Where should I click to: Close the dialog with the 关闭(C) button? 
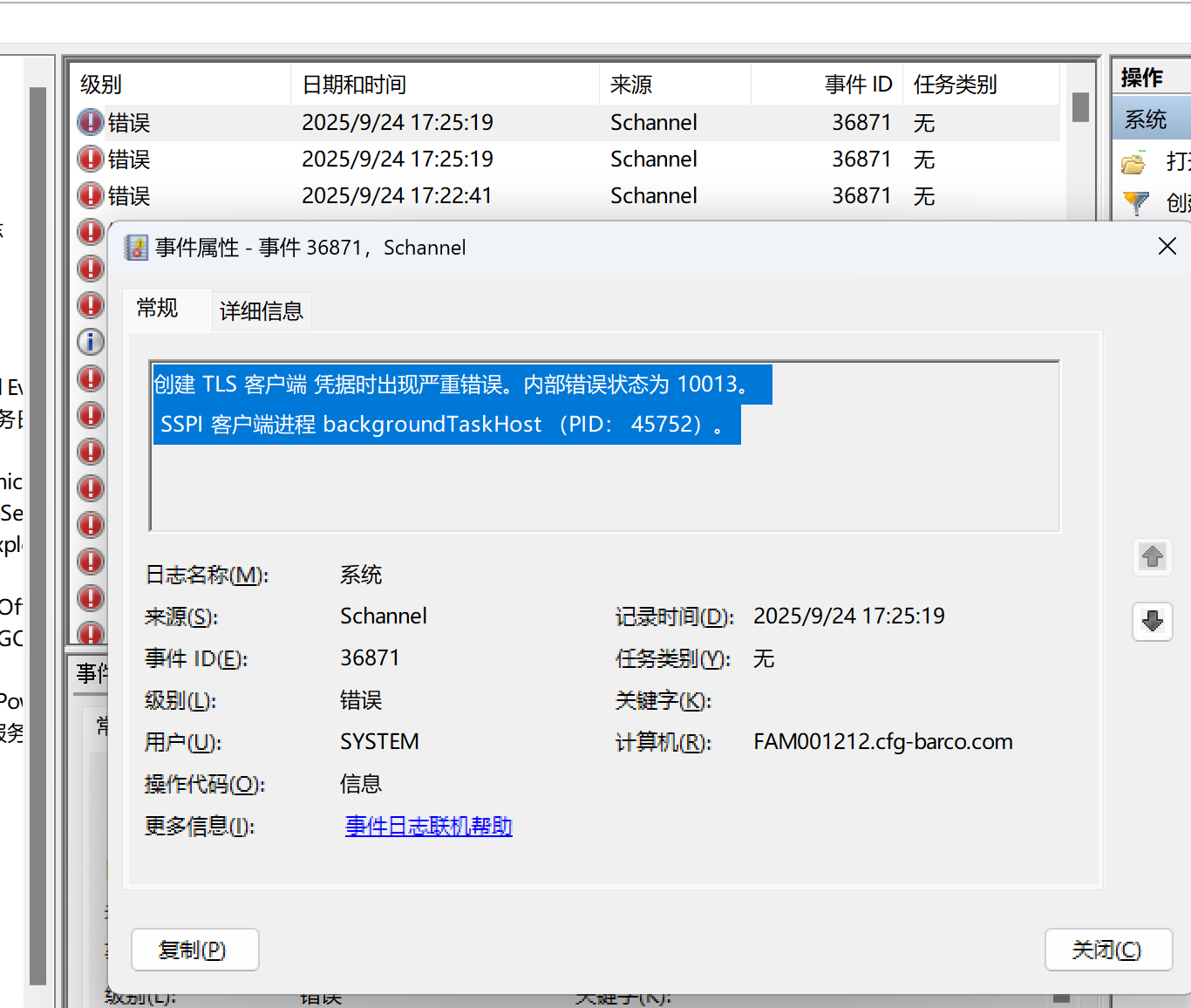pos(1108,950)
